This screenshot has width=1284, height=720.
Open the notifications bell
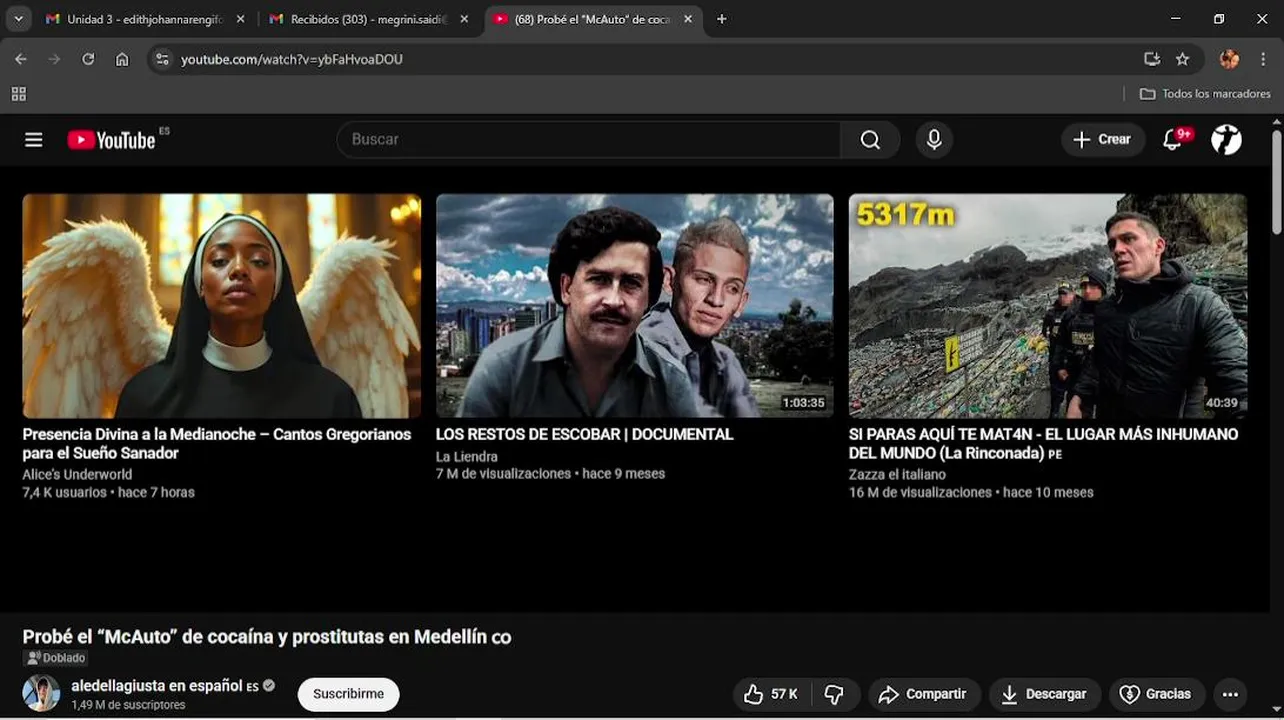[1173, 140]
